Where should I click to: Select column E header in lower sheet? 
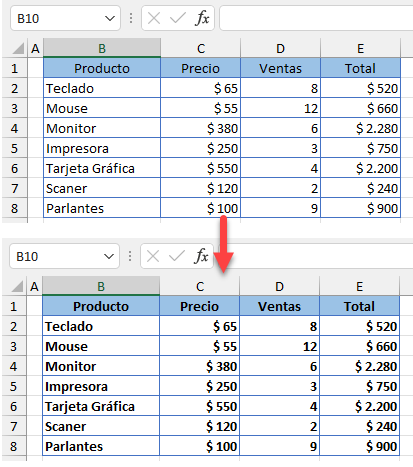(x=360, y=287)
